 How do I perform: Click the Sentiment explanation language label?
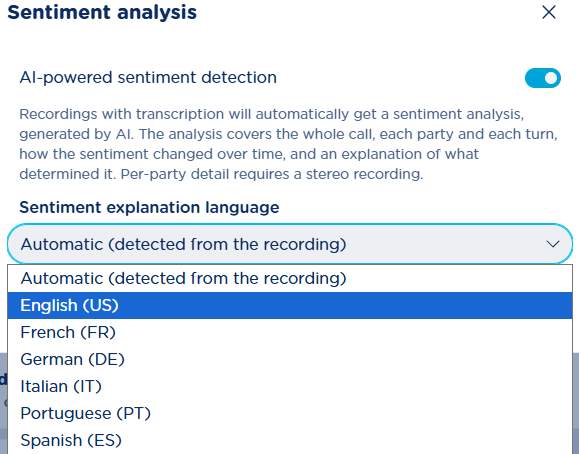(x=149, y=207)
